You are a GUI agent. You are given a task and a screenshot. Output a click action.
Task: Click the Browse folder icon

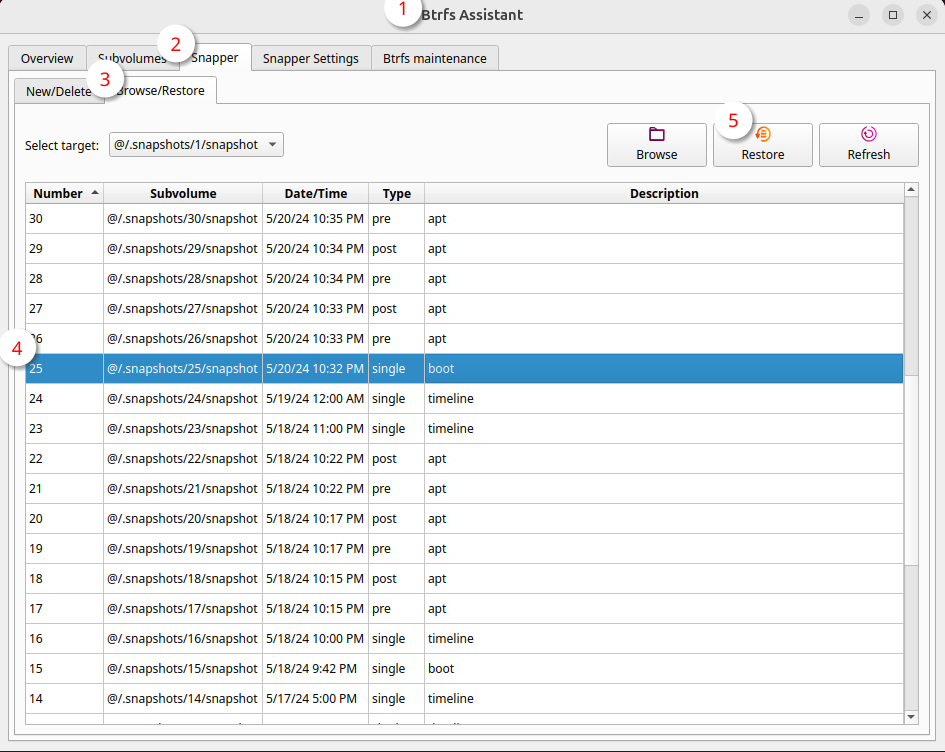(x=656, y=134)
